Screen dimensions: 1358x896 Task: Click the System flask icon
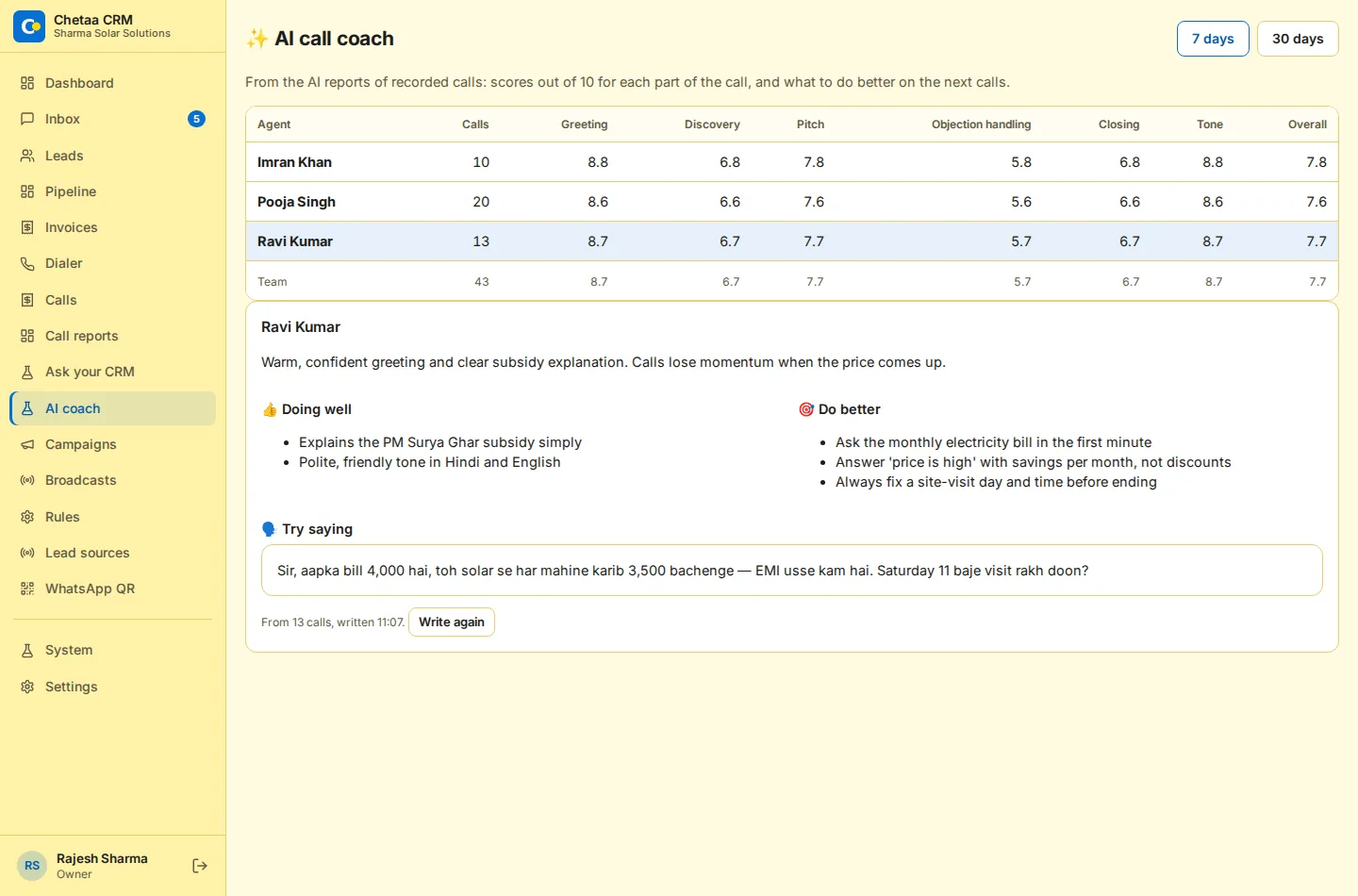coord(27,650)
